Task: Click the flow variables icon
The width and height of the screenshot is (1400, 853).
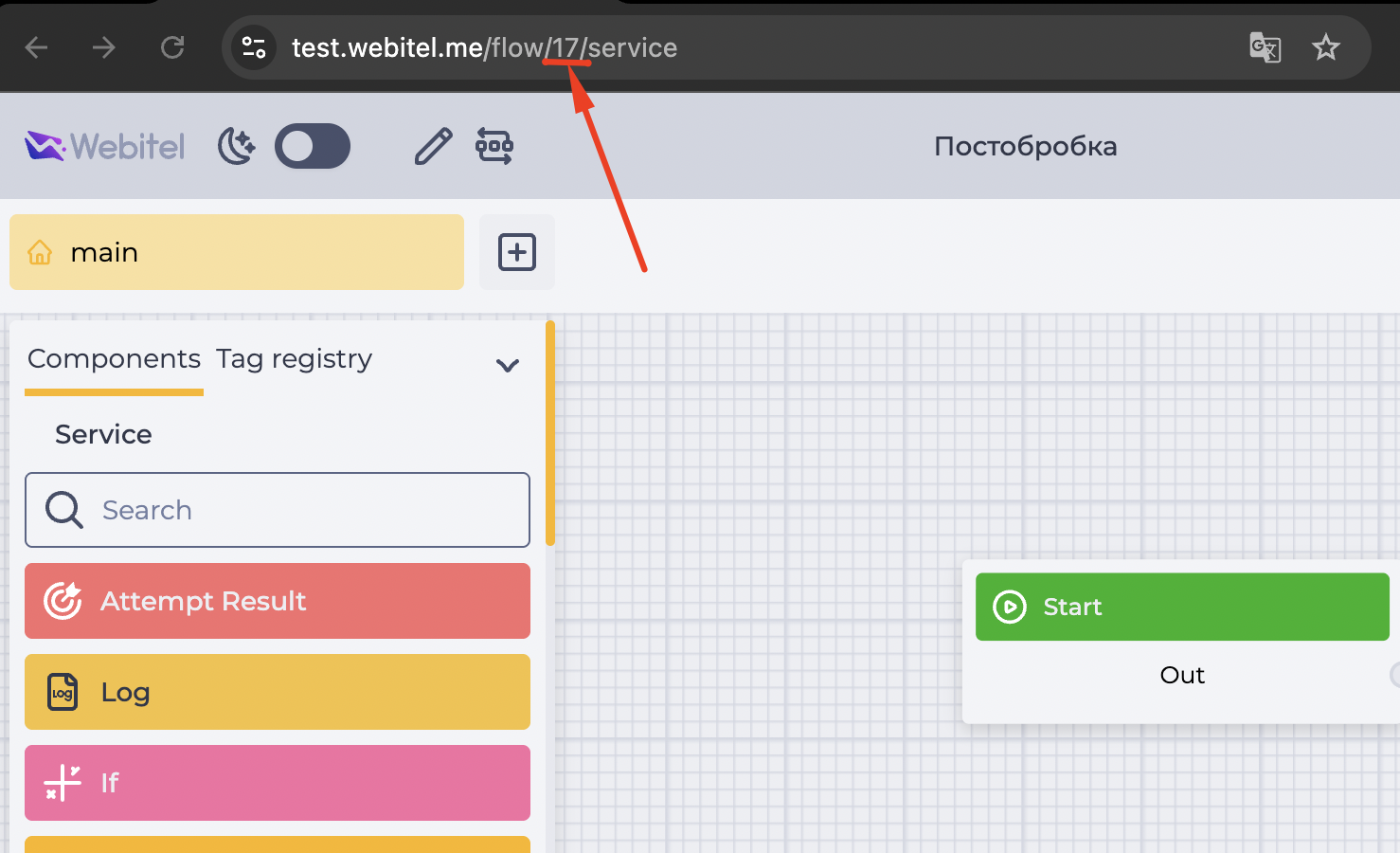Action: click(494, 146)
